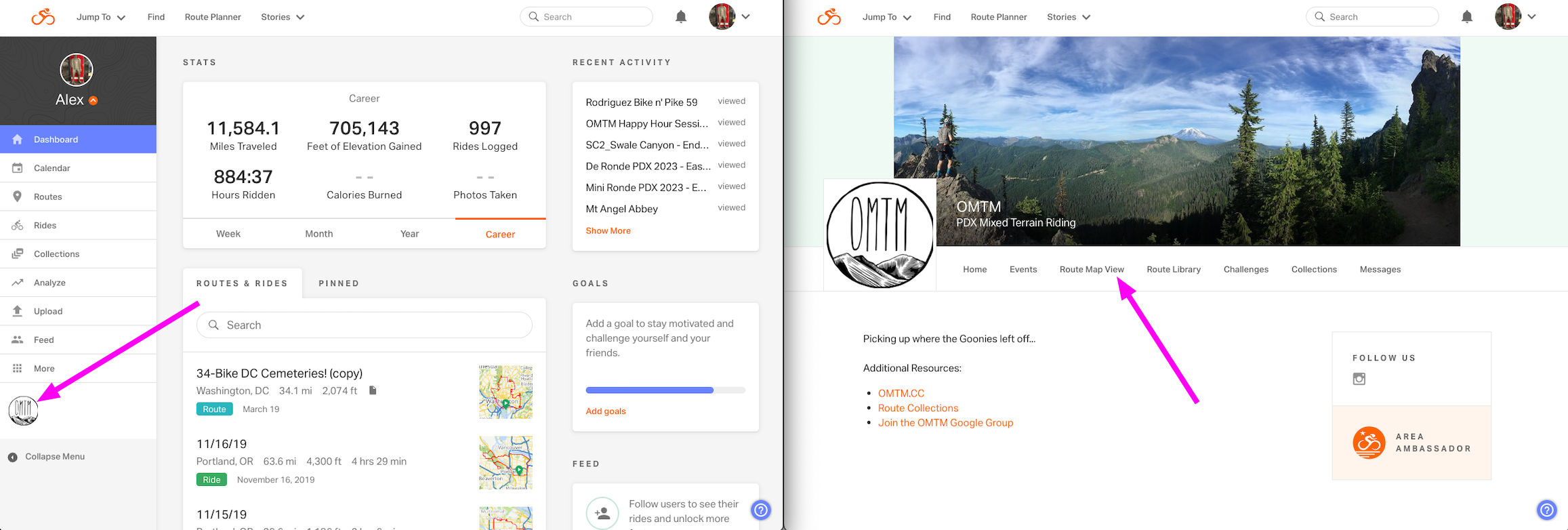Open 34-Bike DC Cemeteries map thumbnail
The width and height of the screenshot is (1568, 530).
pos(506,392)
